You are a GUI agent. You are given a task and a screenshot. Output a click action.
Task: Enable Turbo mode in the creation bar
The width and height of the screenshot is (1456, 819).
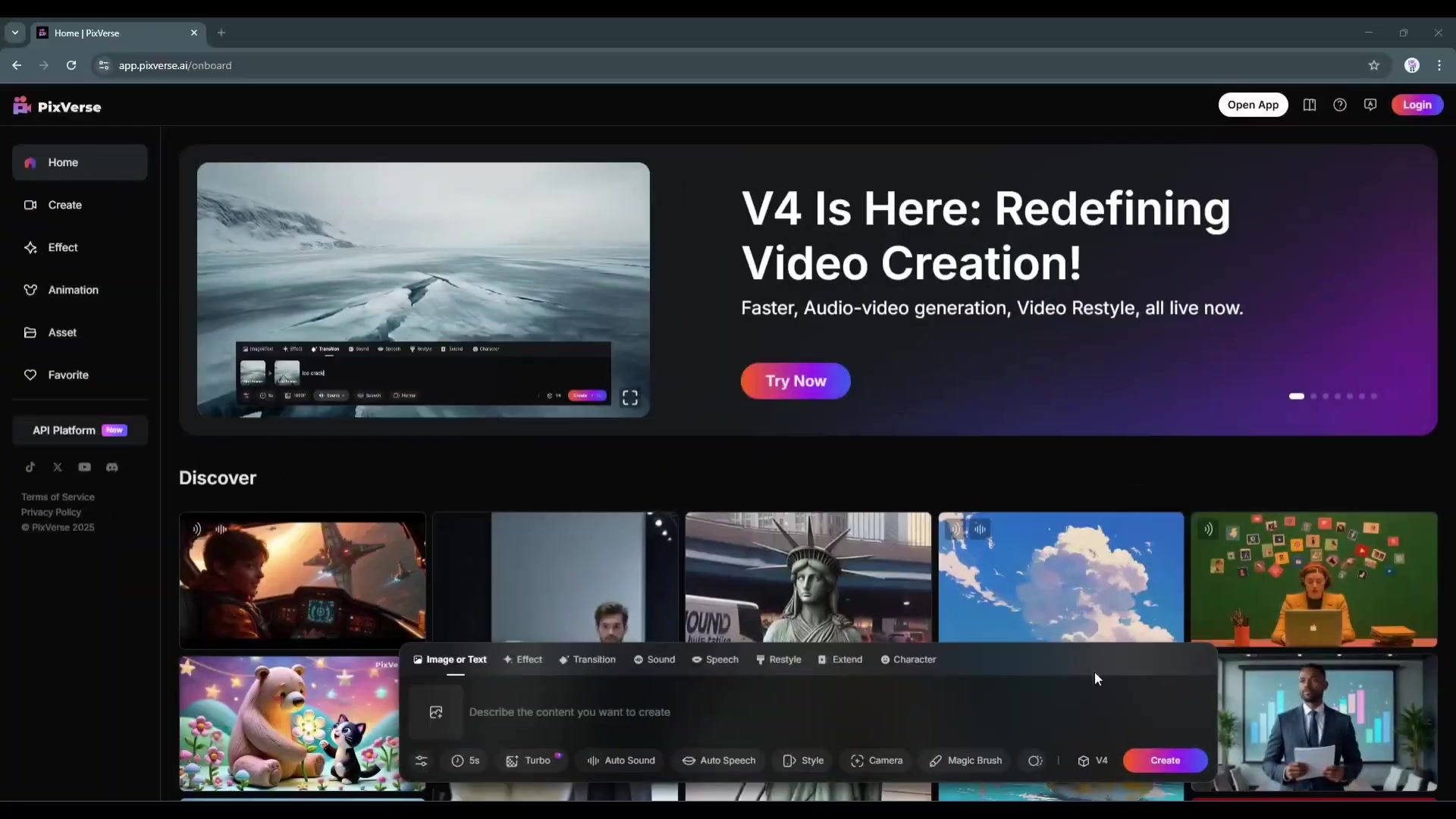533,761
